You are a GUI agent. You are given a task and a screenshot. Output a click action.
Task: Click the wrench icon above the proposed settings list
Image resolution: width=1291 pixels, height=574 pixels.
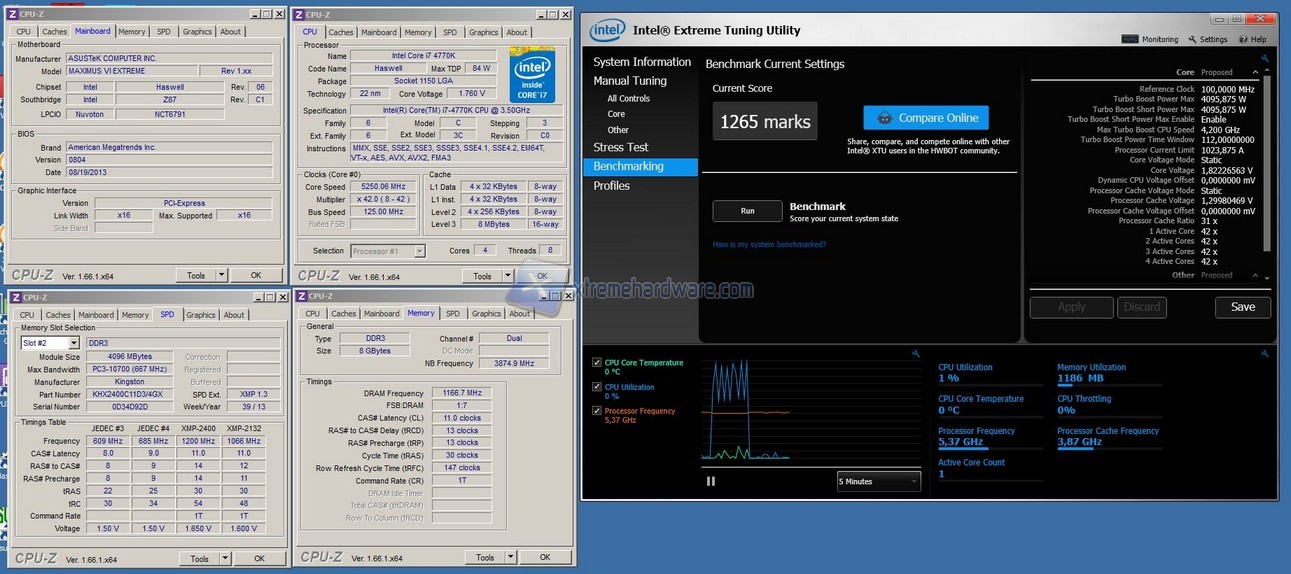(1265, 59)
